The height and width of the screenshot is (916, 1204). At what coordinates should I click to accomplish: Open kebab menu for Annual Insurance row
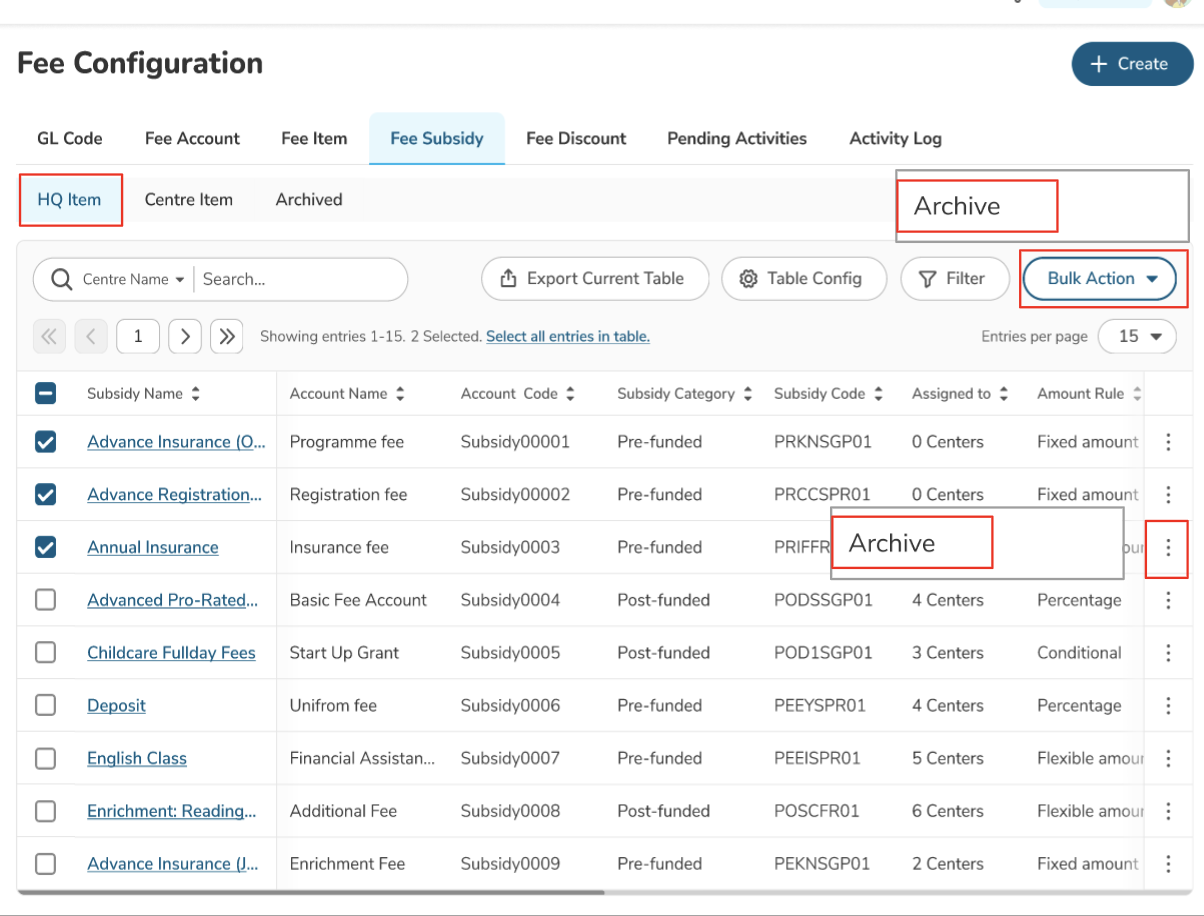pos(1167,548)
